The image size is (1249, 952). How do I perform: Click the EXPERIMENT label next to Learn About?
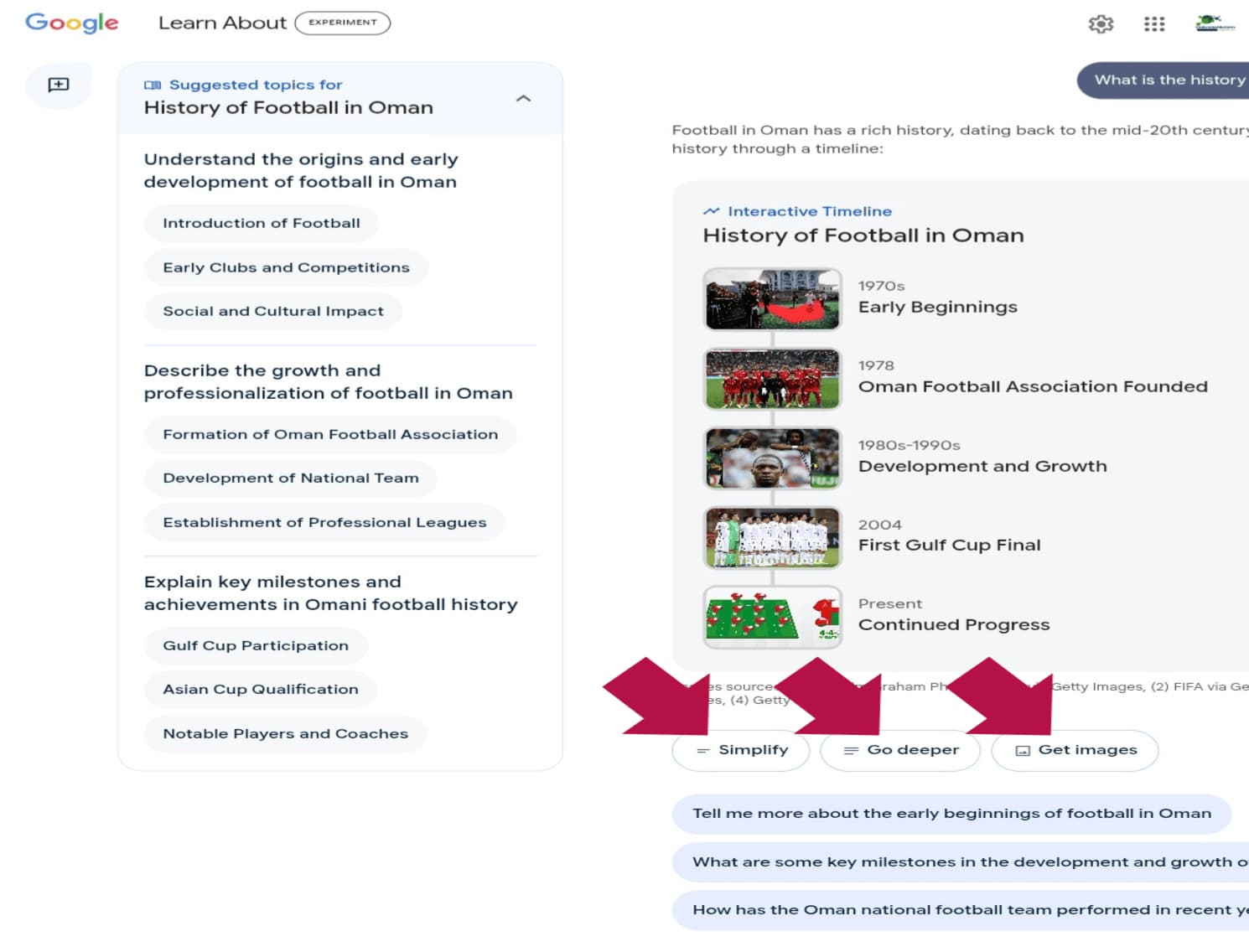[x=342, y=23]
